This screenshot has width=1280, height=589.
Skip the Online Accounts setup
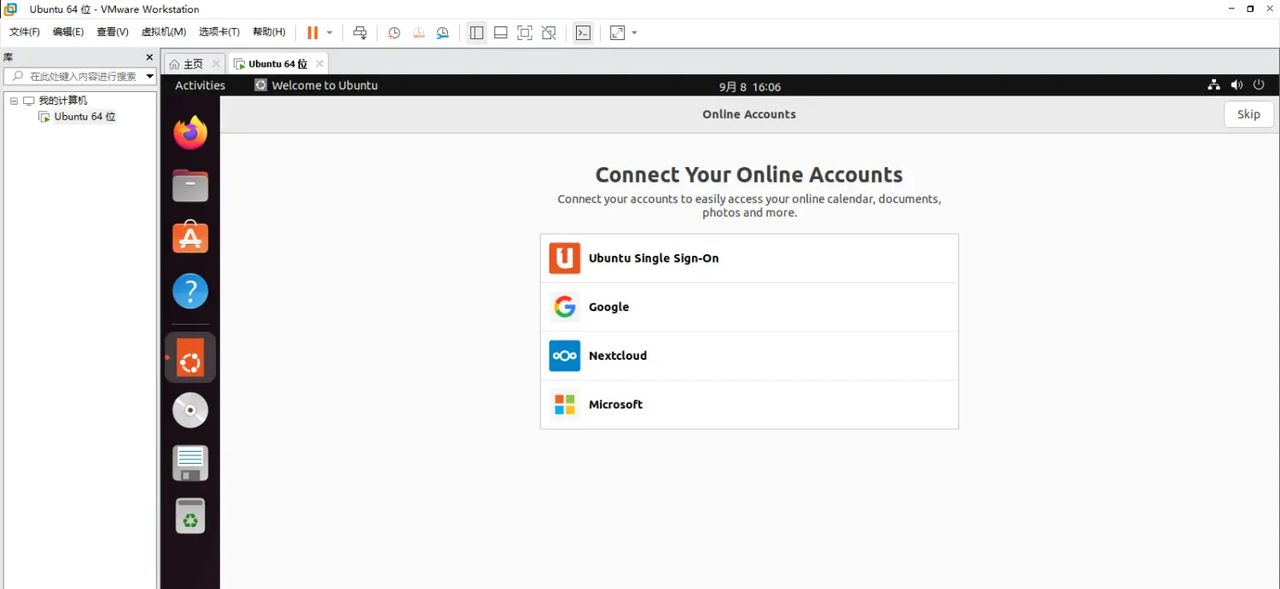pos(1249,114)
